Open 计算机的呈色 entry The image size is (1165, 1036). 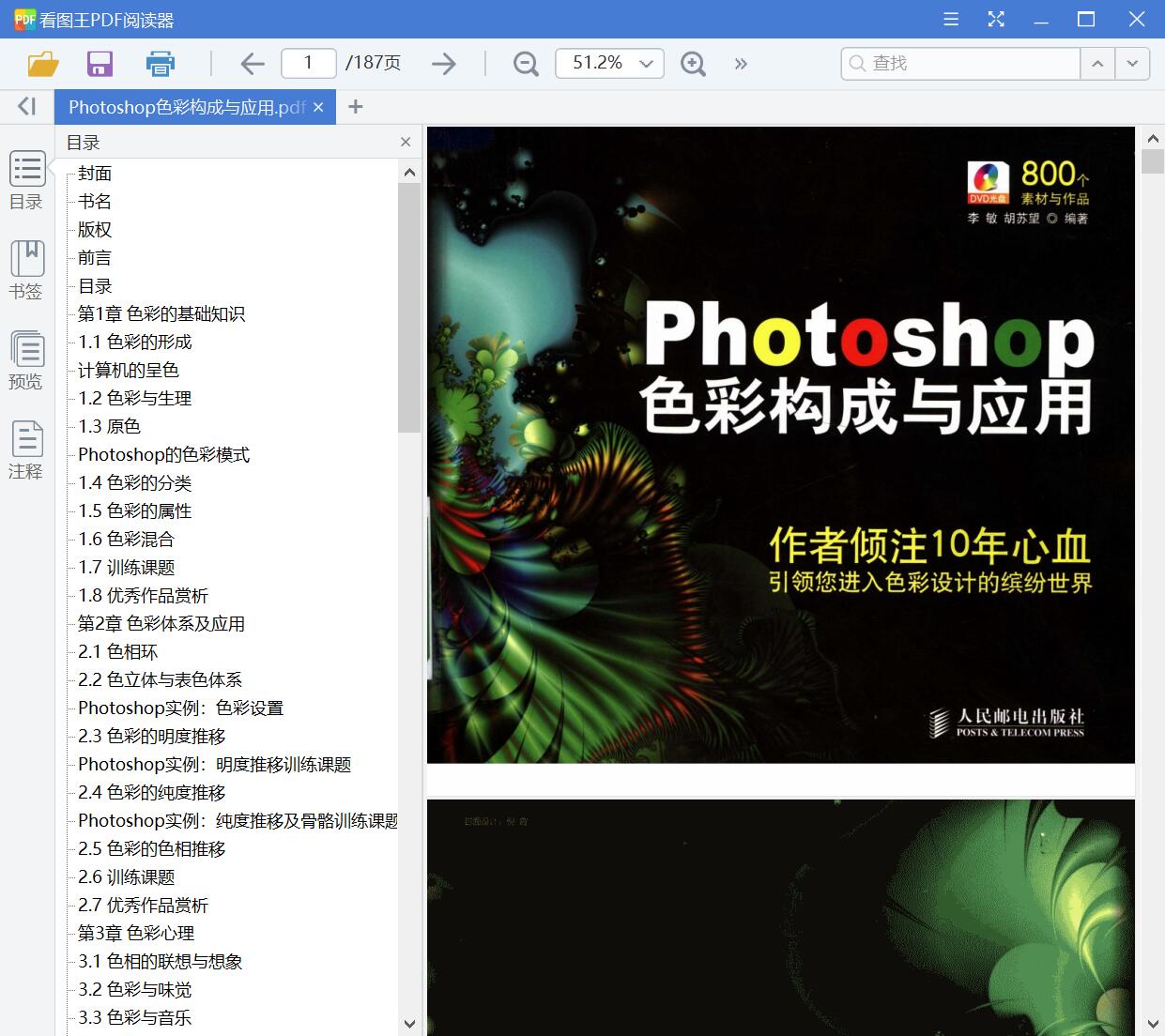click(x=129, y=370)
